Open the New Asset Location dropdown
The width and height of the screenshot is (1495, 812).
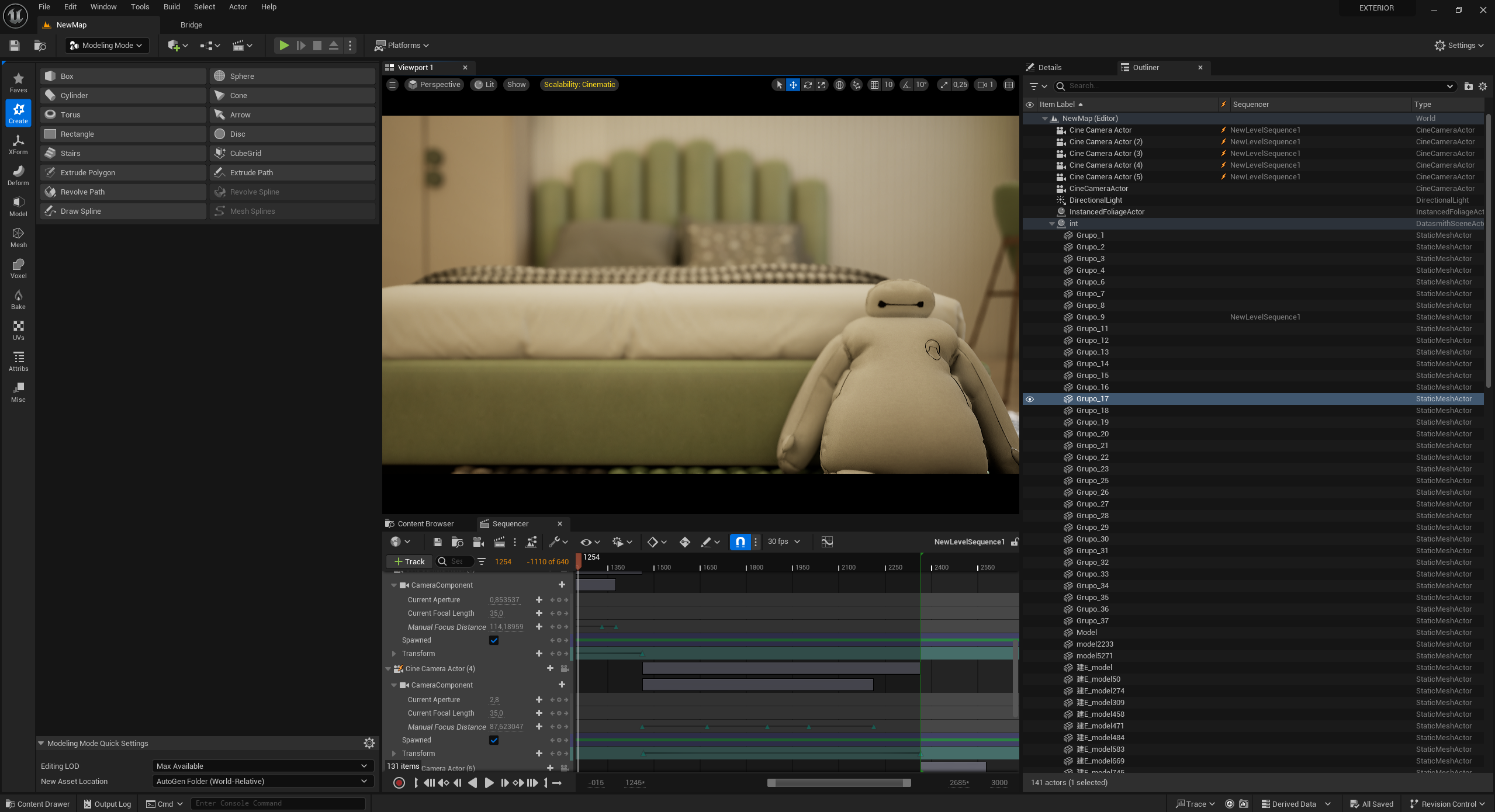[262, 781]
